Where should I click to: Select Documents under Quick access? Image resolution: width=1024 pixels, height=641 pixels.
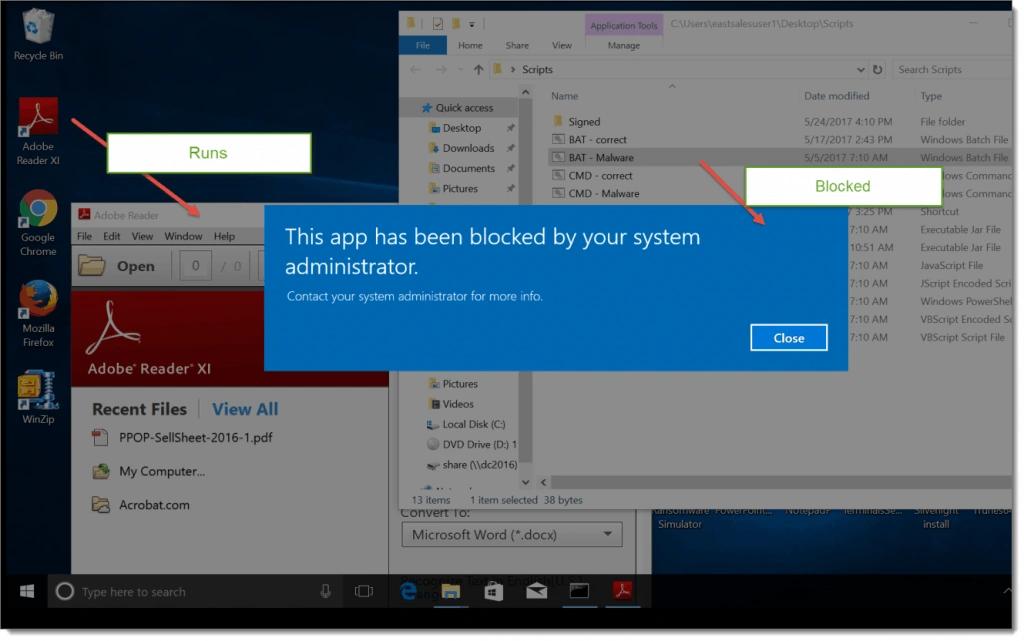click(x=468, y=168)
